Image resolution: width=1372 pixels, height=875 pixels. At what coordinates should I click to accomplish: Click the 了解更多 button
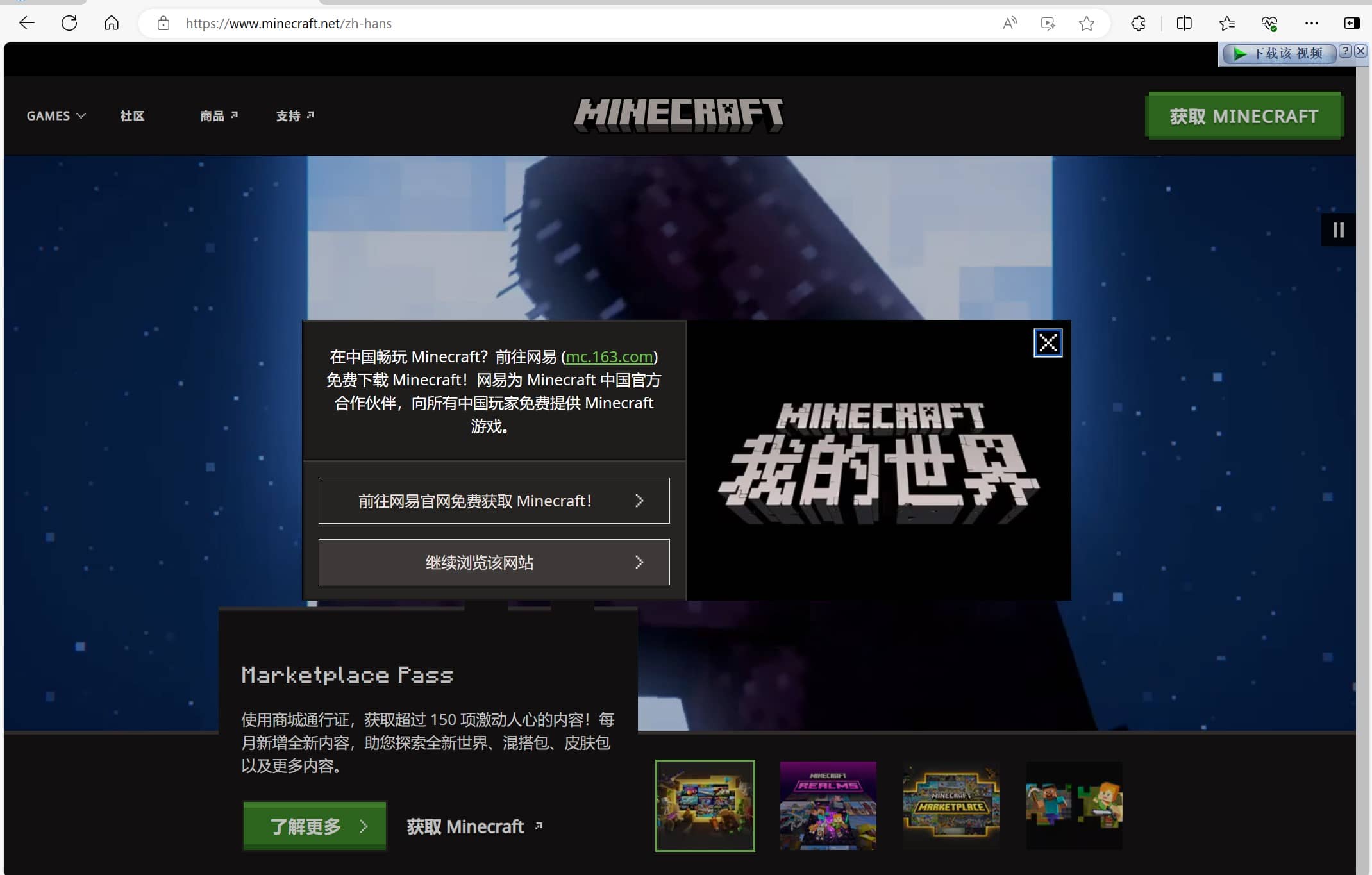(315, 826)
